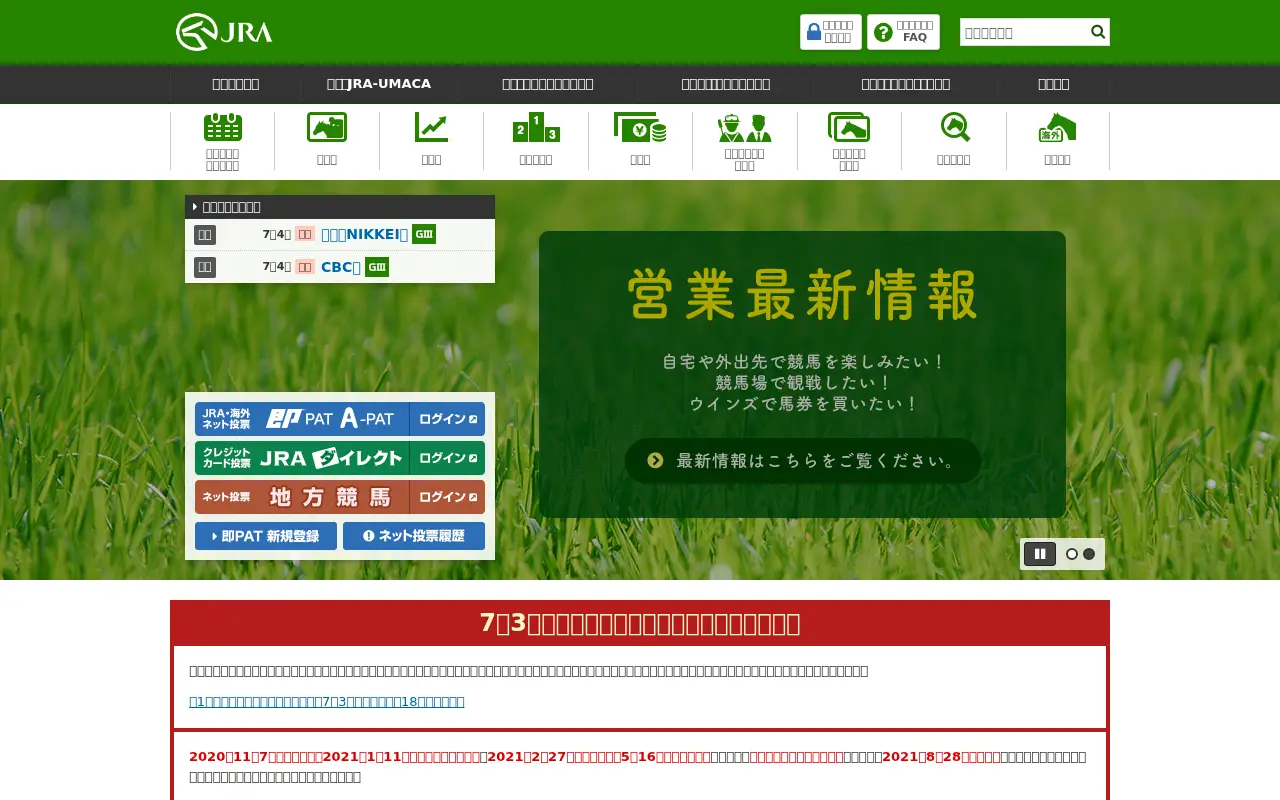This screenshot has width=1280, height=800.
Task: Pause the banner slideshow
Action: pos(1040,554)
